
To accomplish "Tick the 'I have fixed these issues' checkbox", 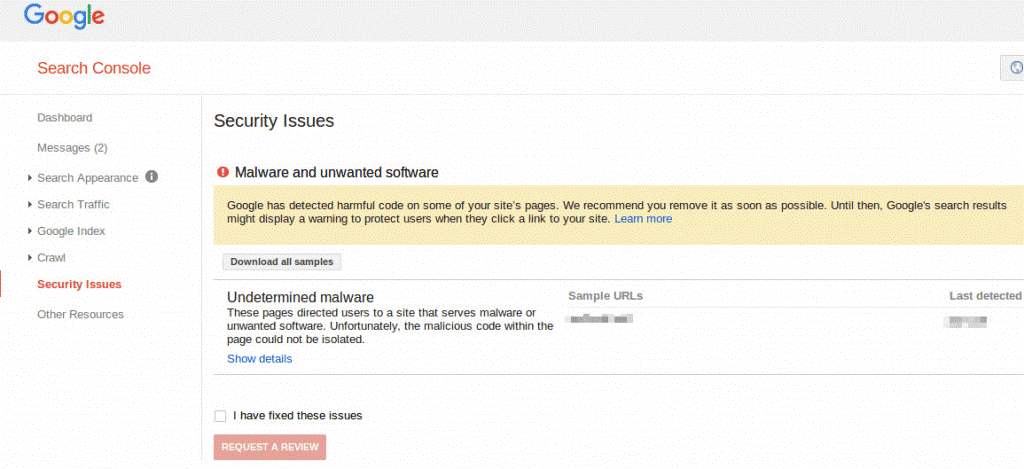I will [x=220, y=416].
